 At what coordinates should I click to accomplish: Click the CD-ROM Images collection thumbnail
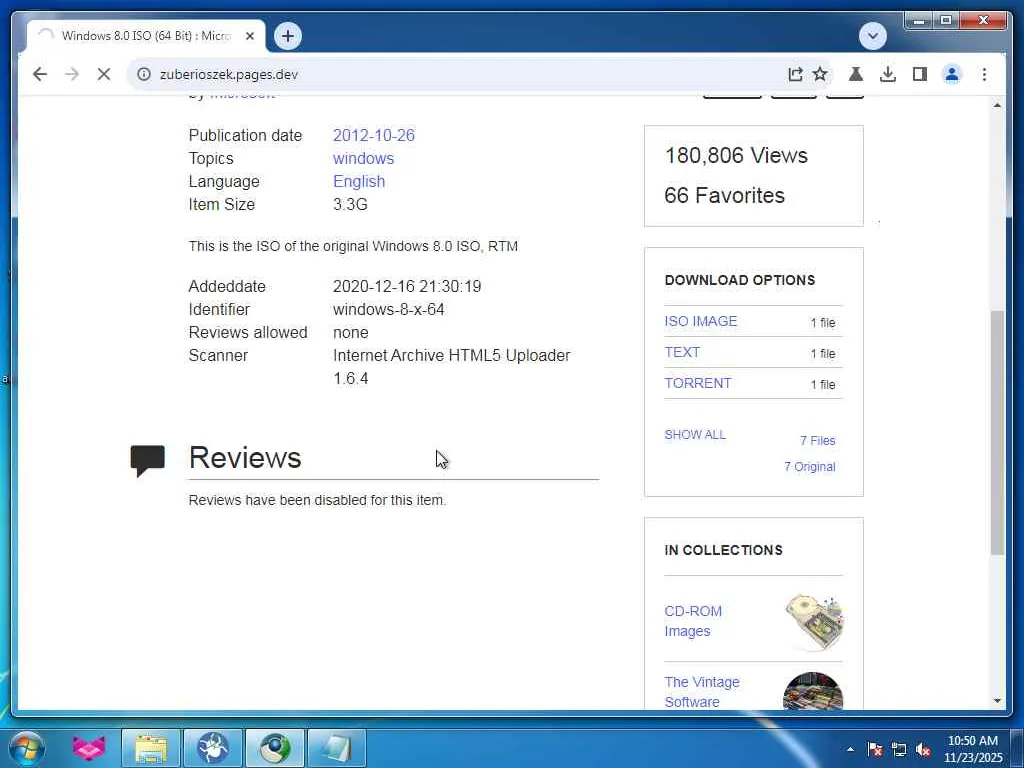pyautogui.click(x=814, y=622)
